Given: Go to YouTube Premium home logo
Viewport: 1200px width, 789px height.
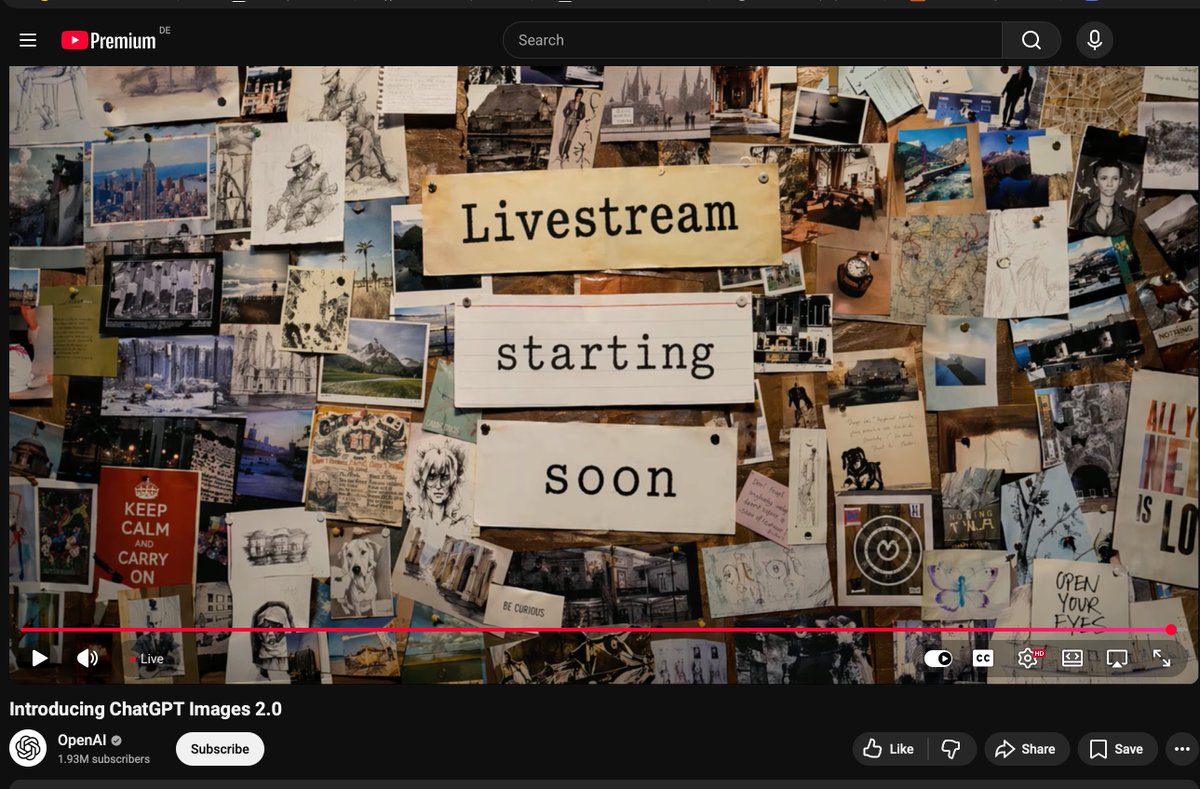Looking at the screenshot, I should (109, 40).
